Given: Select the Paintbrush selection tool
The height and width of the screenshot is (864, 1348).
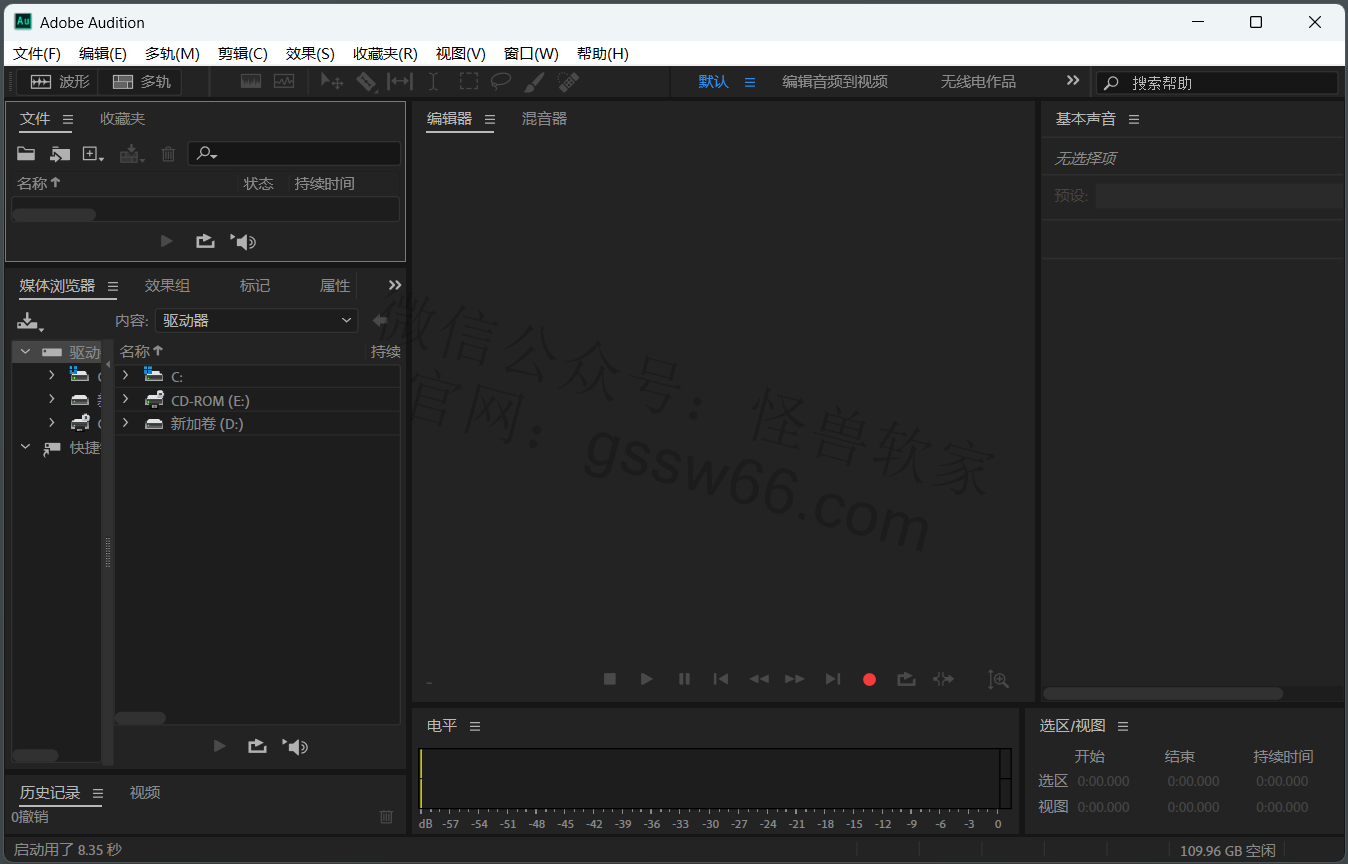Looking at the screenshot, I should click(535, 82).
